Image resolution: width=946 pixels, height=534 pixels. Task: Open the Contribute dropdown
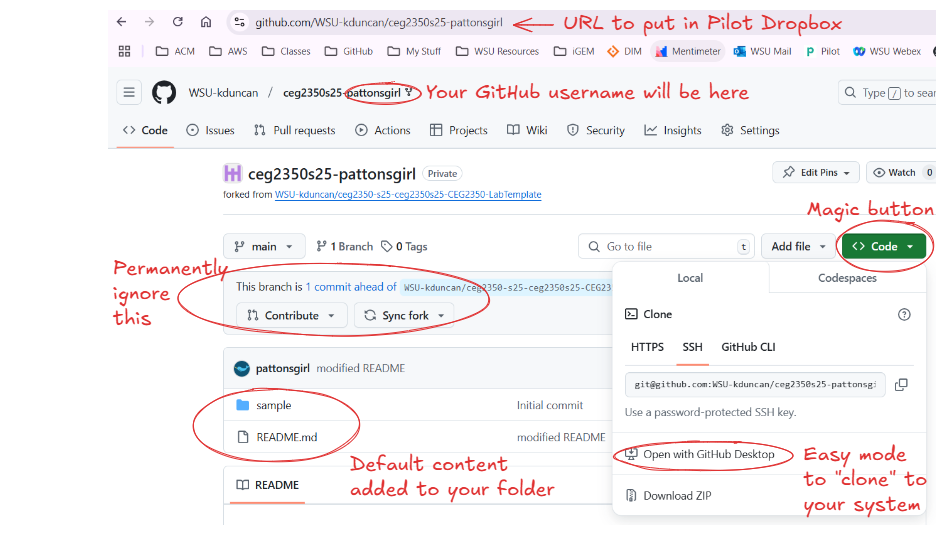point(291,316)
